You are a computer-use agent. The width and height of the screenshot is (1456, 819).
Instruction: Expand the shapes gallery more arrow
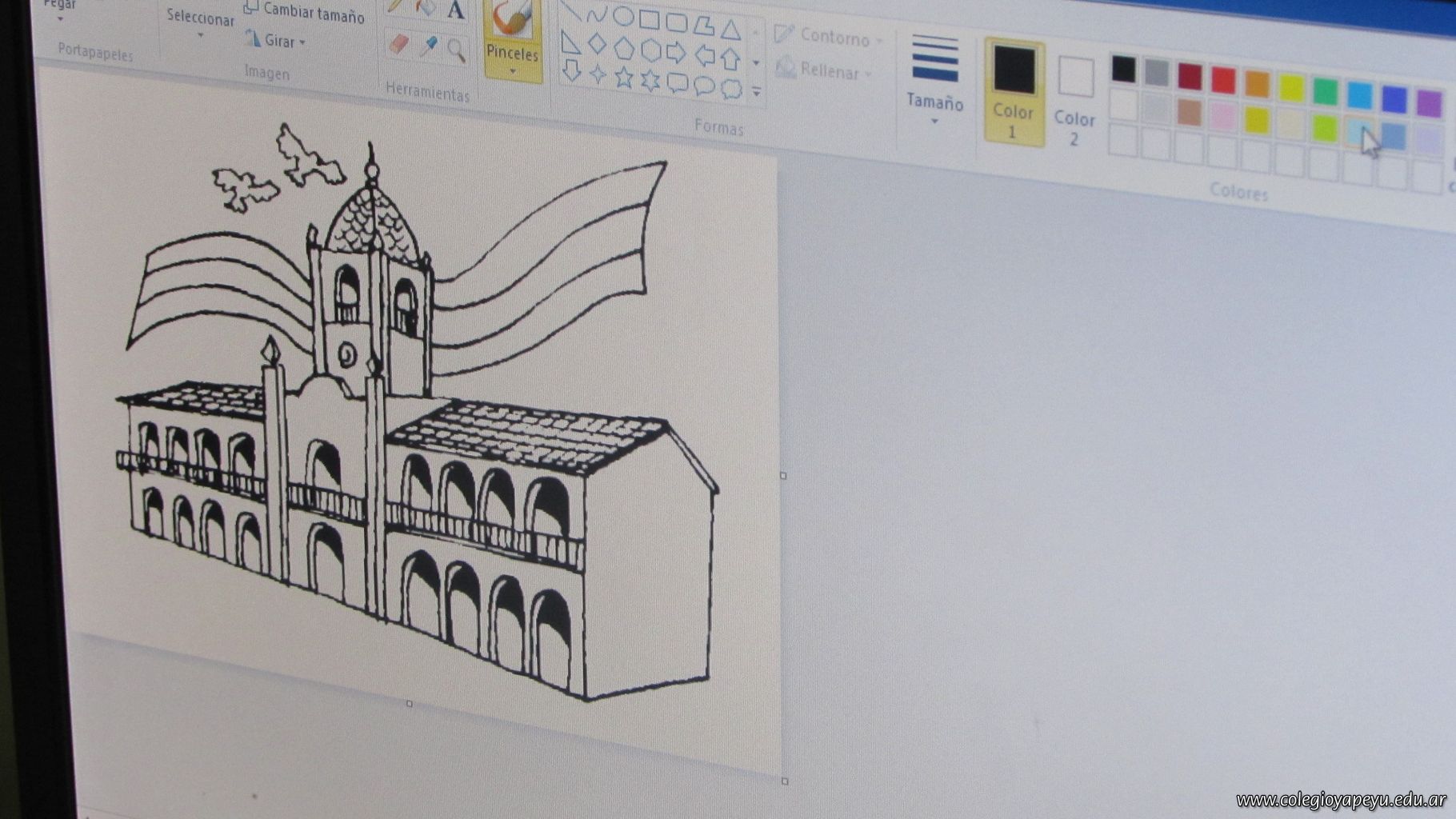point(757,92)
